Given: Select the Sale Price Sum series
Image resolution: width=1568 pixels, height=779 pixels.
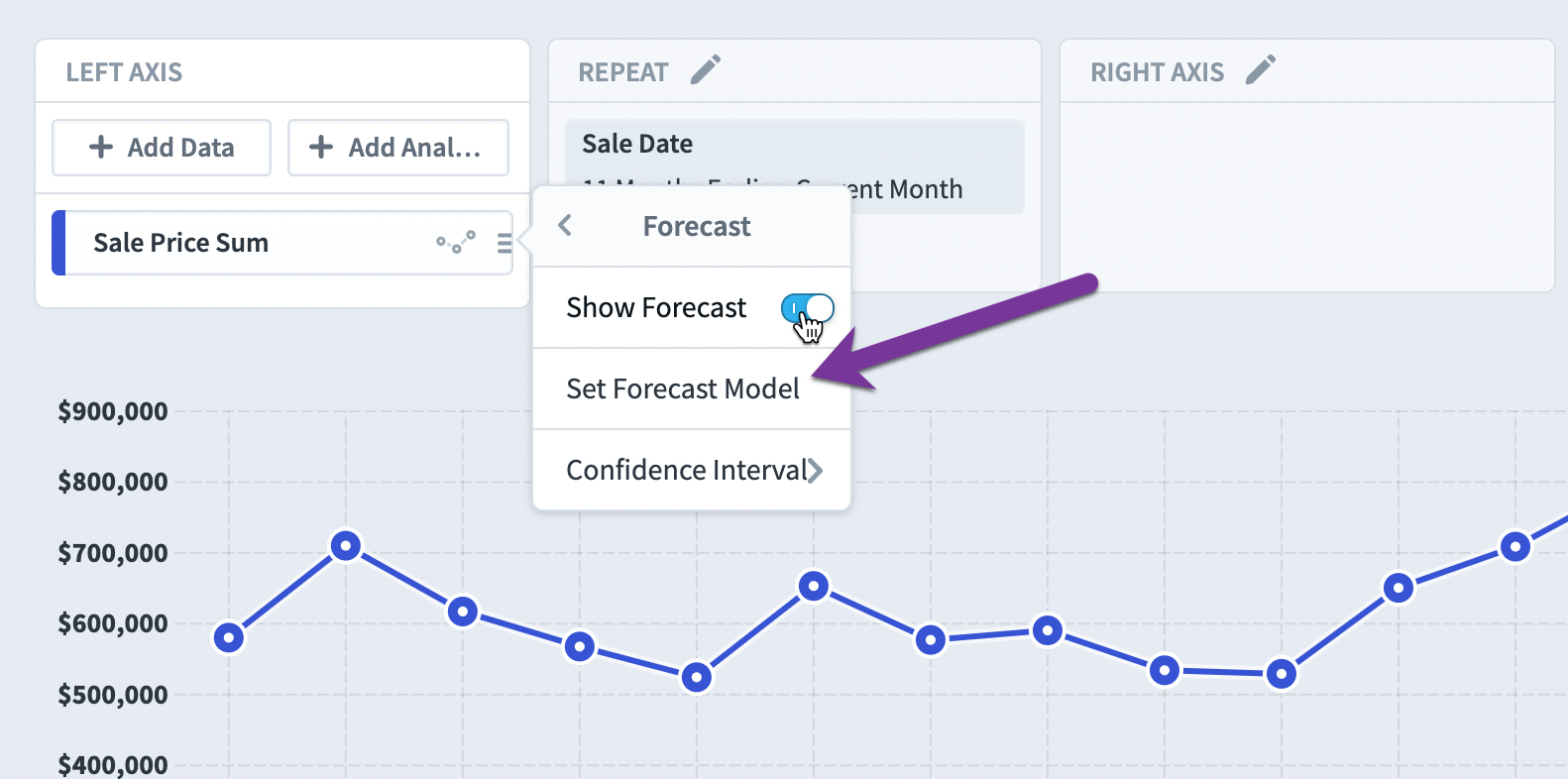Looking at the screenshot, I should coord(282,243).
